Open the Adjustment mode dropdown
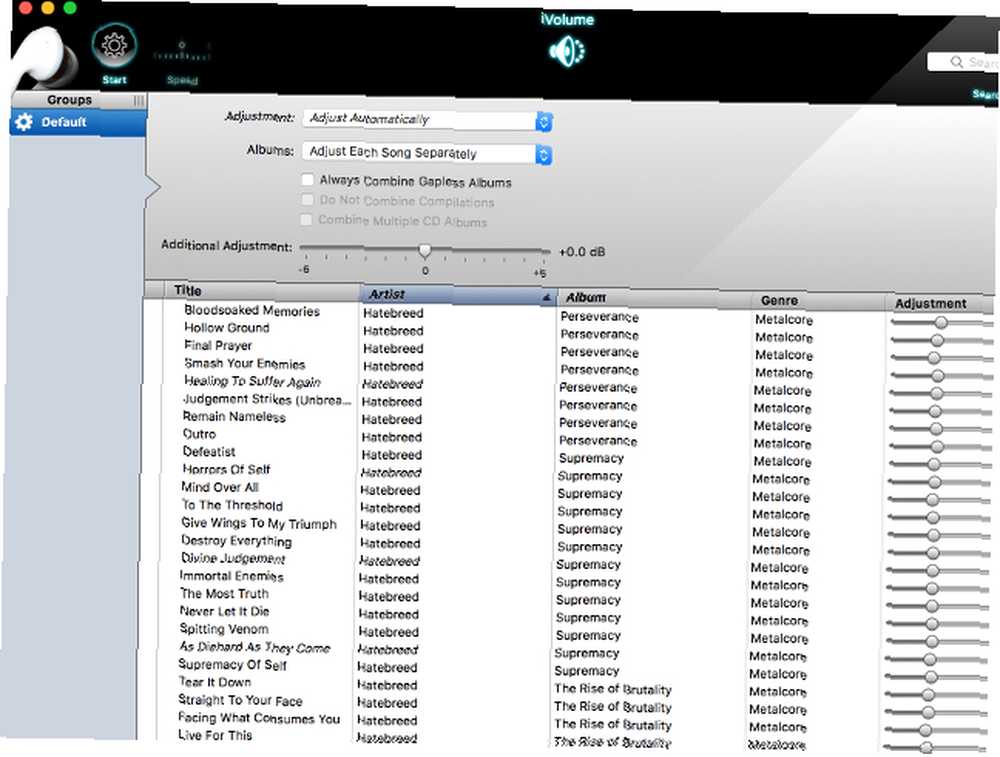1000x757 pixels. pyautogui.click(x=427, y=120)
